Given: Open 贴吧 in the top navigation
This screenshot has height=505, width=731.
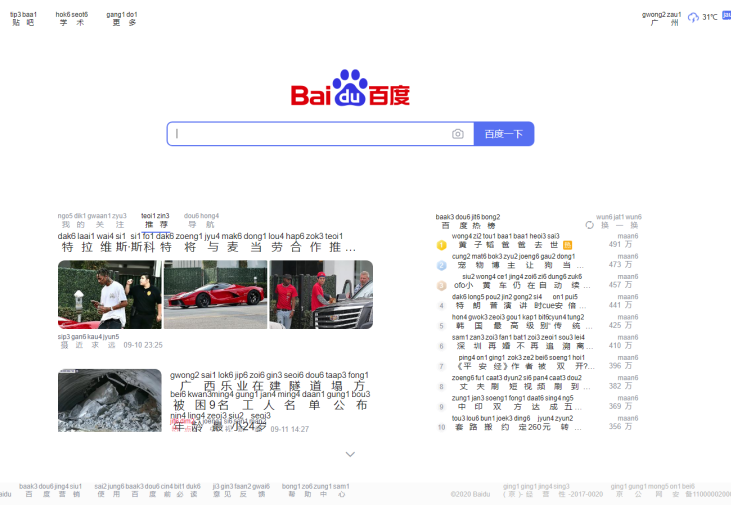Looking at the screenshot, I should point(23,19).
